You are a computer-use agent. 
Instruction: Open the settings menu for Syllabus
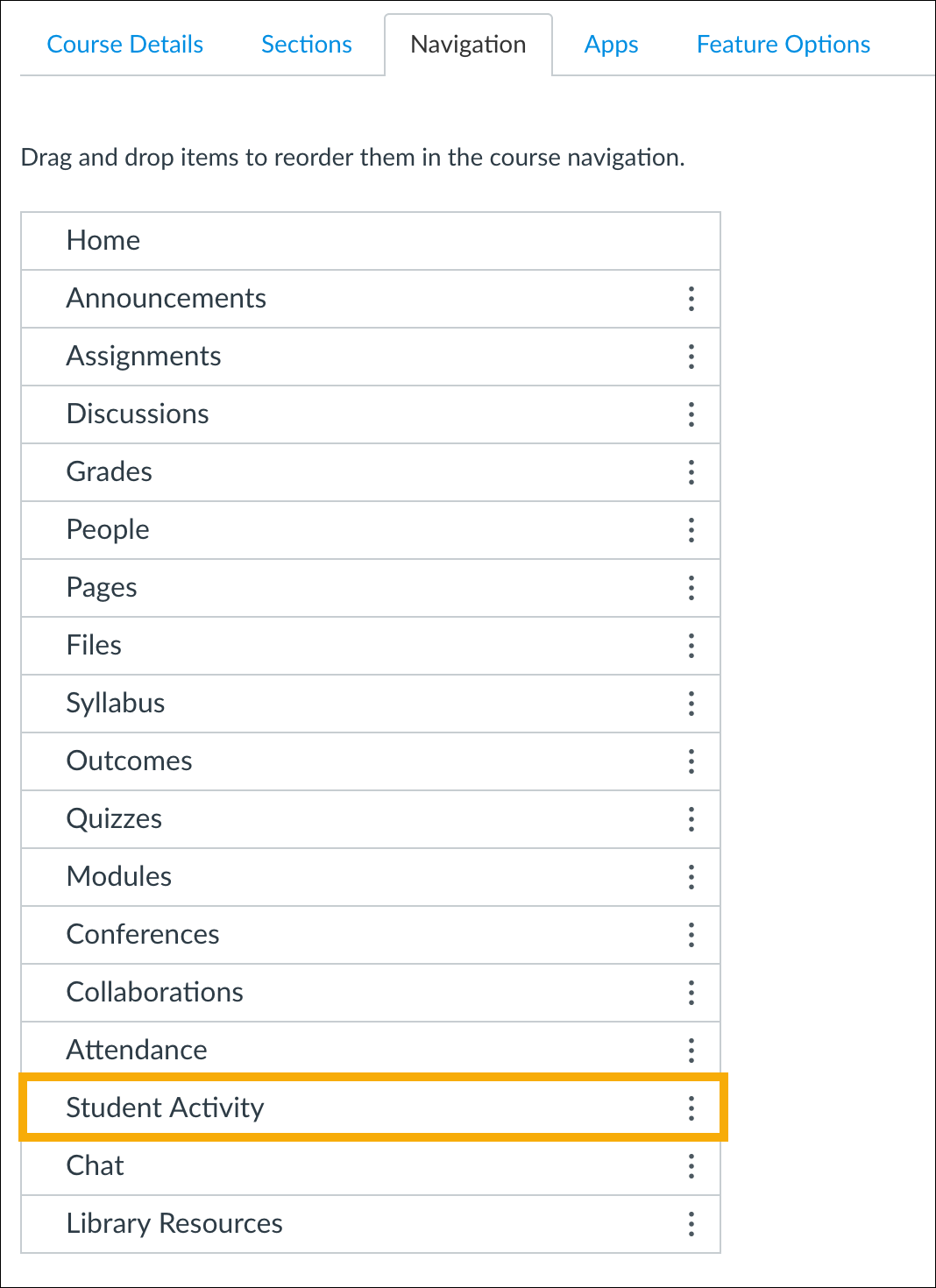coord(691,704)
